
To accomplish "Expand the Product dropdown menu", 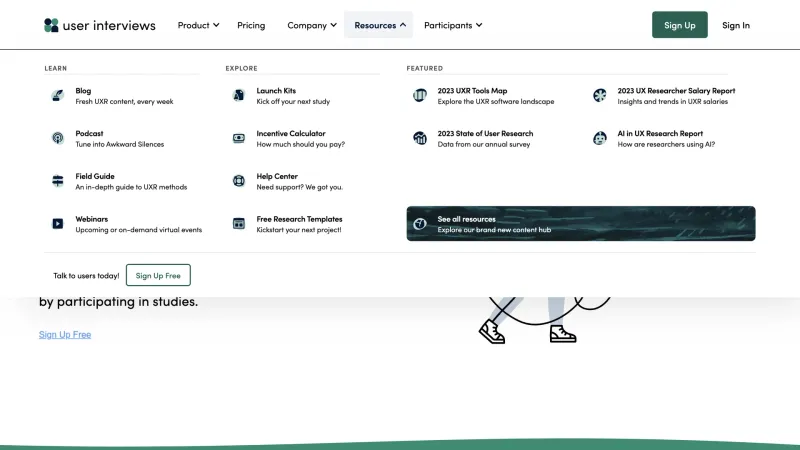I will [198, 25].
